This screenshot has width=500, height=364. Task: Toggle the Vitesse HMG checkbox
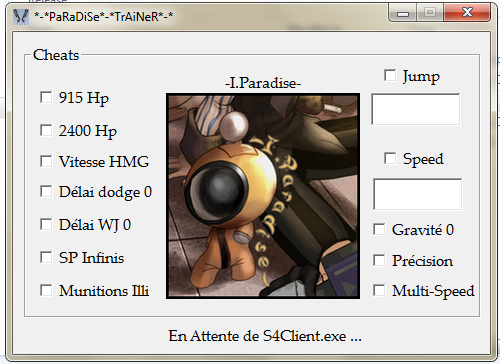pyautogui.click(x=46, y=161)
